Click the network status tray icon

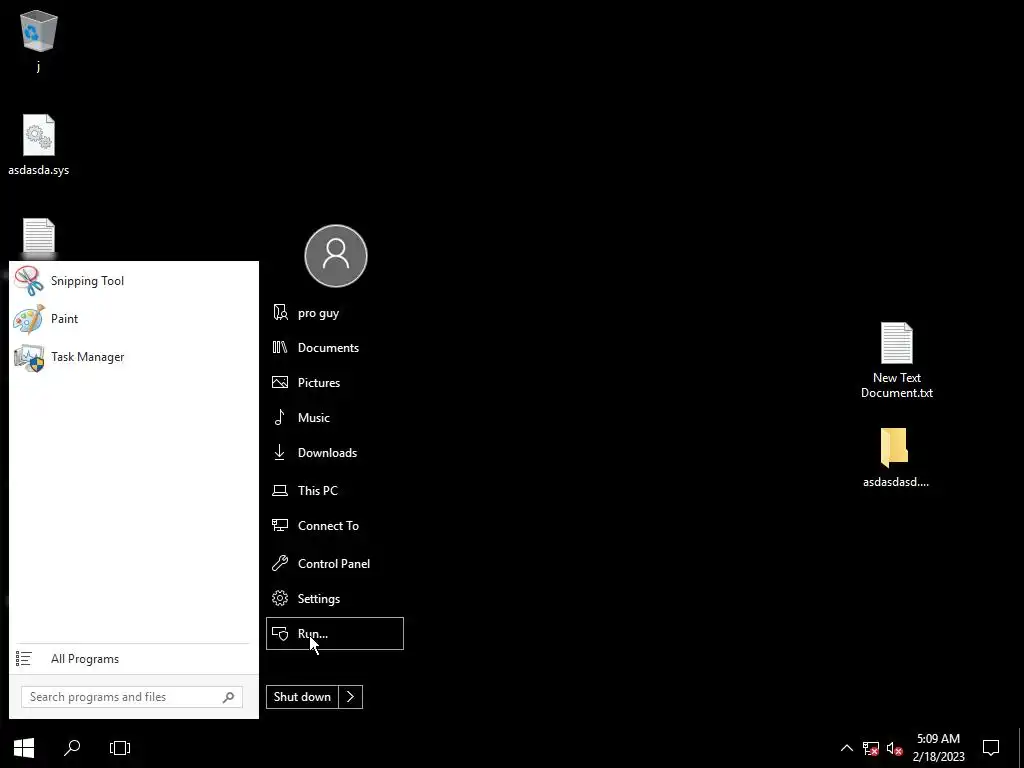[871, 748]
